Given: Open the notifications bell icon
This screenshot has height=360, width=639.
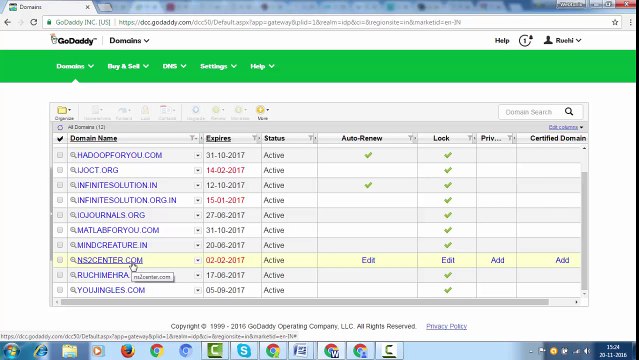Looking at the screenshot, I should tap(525, 40).
